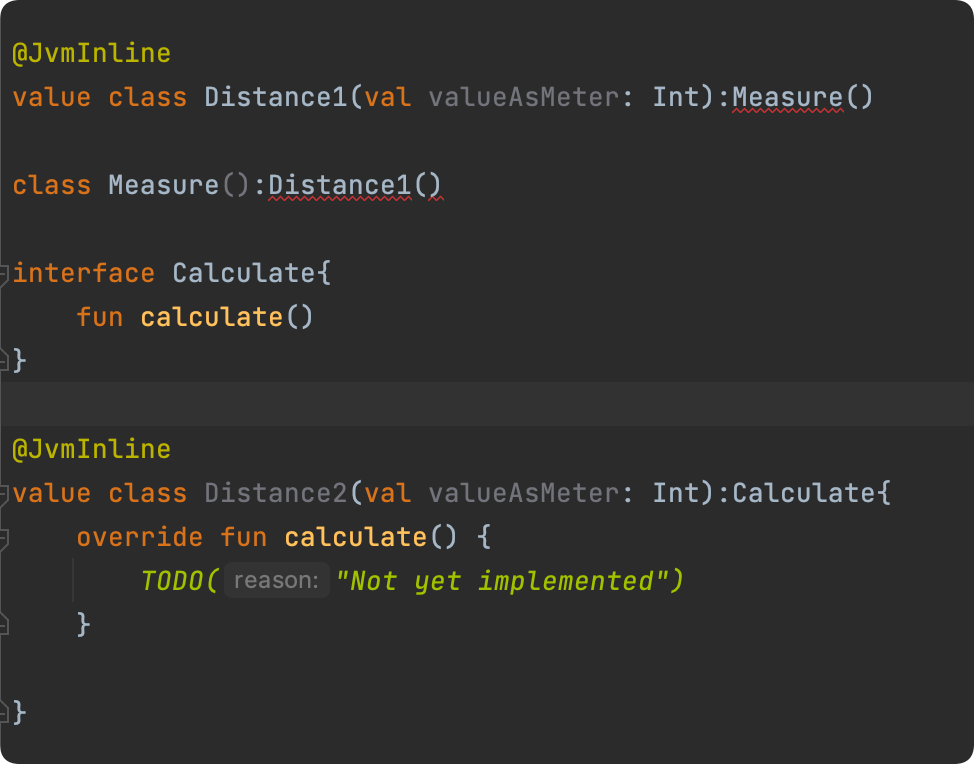Screen dimensions: 974x764
Task: Collapse the Distance2 value class fold marker
Action: click(4, 494)
